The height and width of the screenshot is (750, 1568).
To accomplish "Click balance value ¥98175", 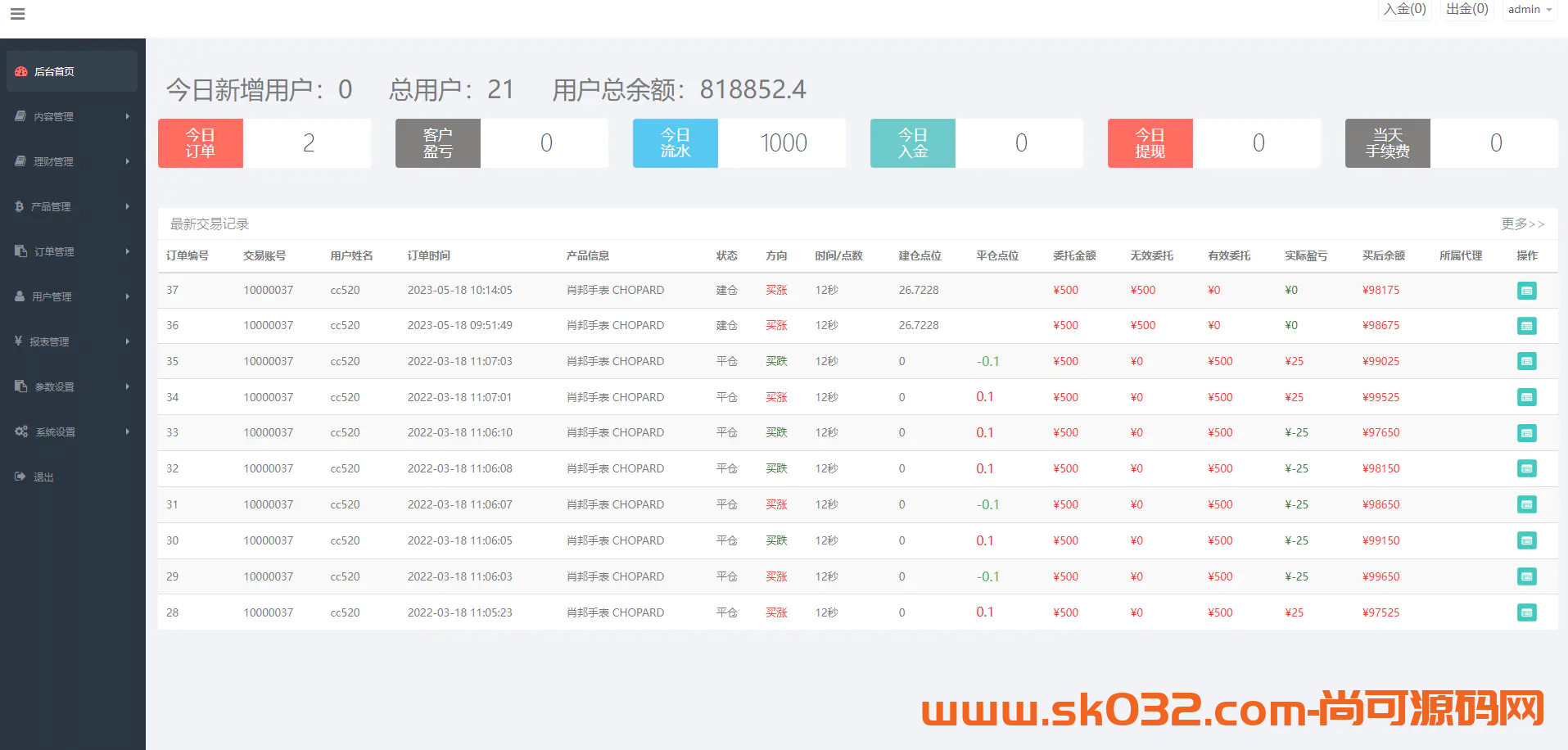I will click(x=1381, y=290).
